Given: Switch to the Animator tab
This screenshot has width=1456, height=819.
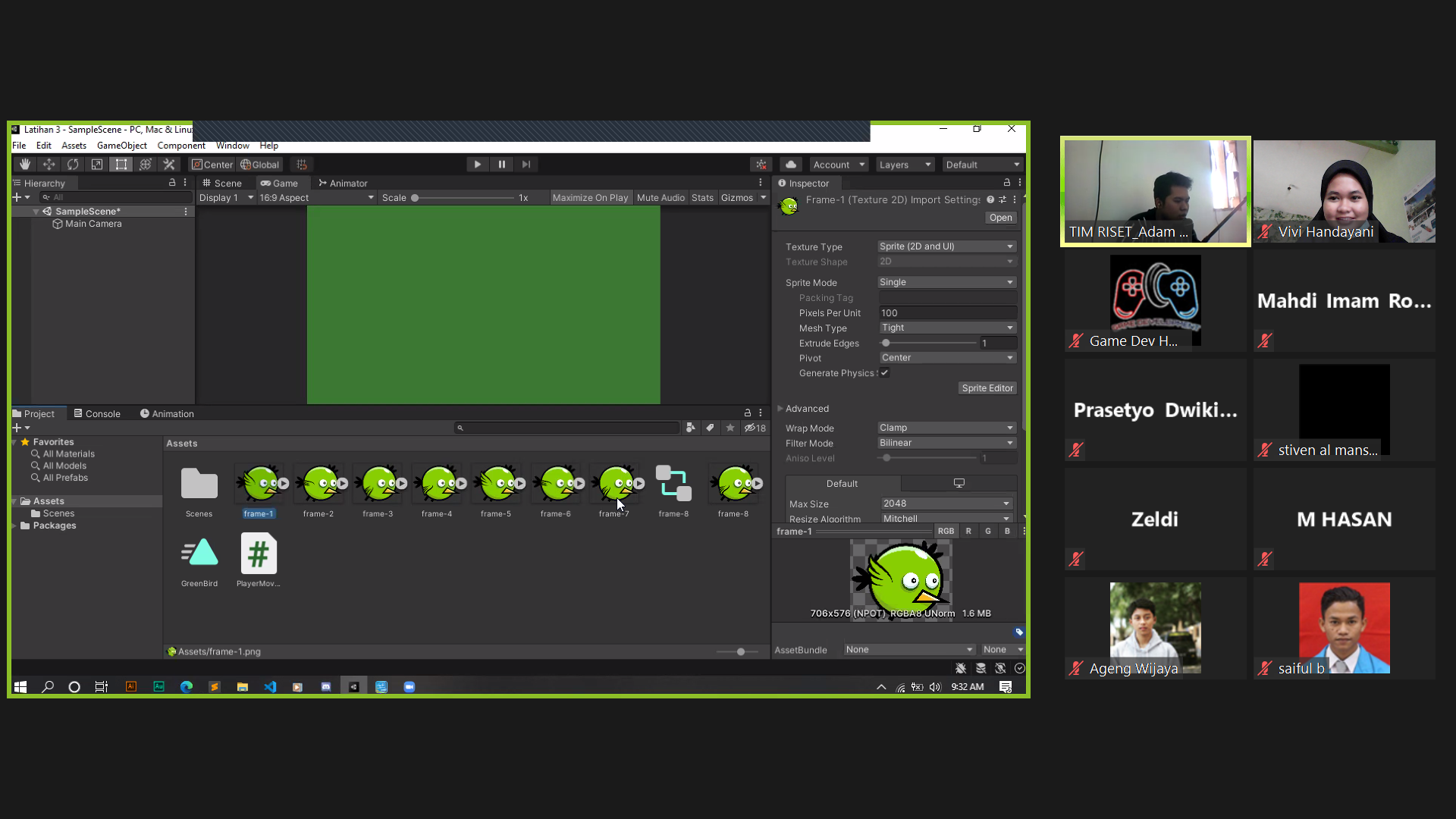Looking at the screenshot, I should [x=343, y=184].
